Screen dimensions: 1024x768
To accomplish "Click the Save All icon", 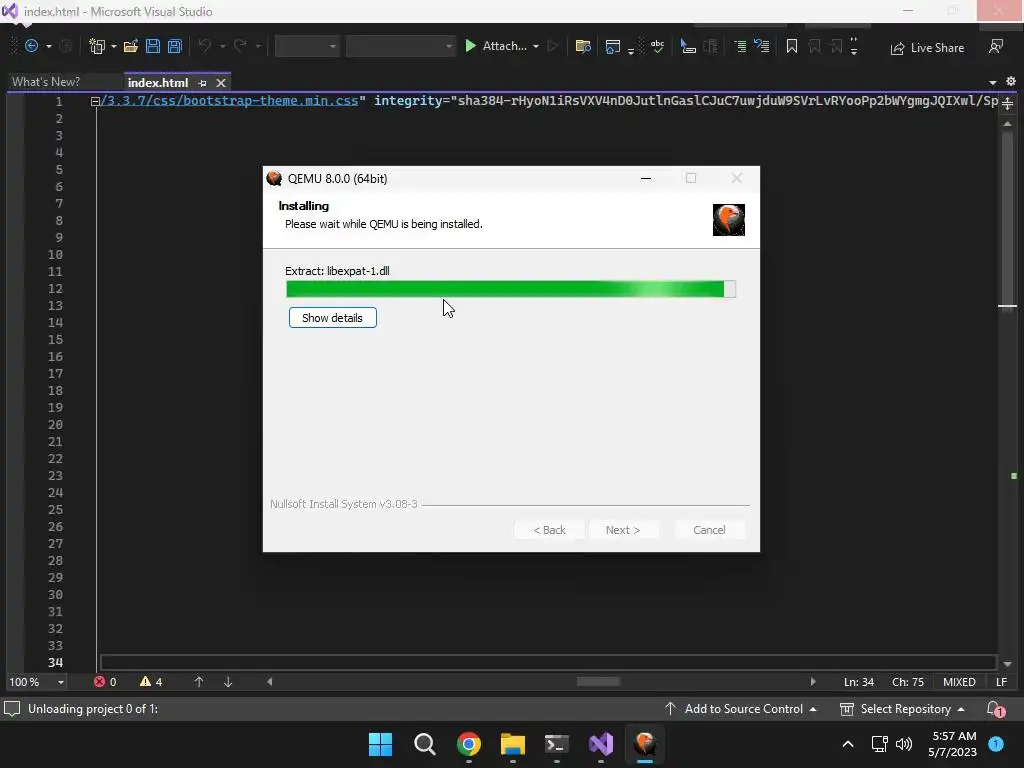I will (x=174, y=46).
